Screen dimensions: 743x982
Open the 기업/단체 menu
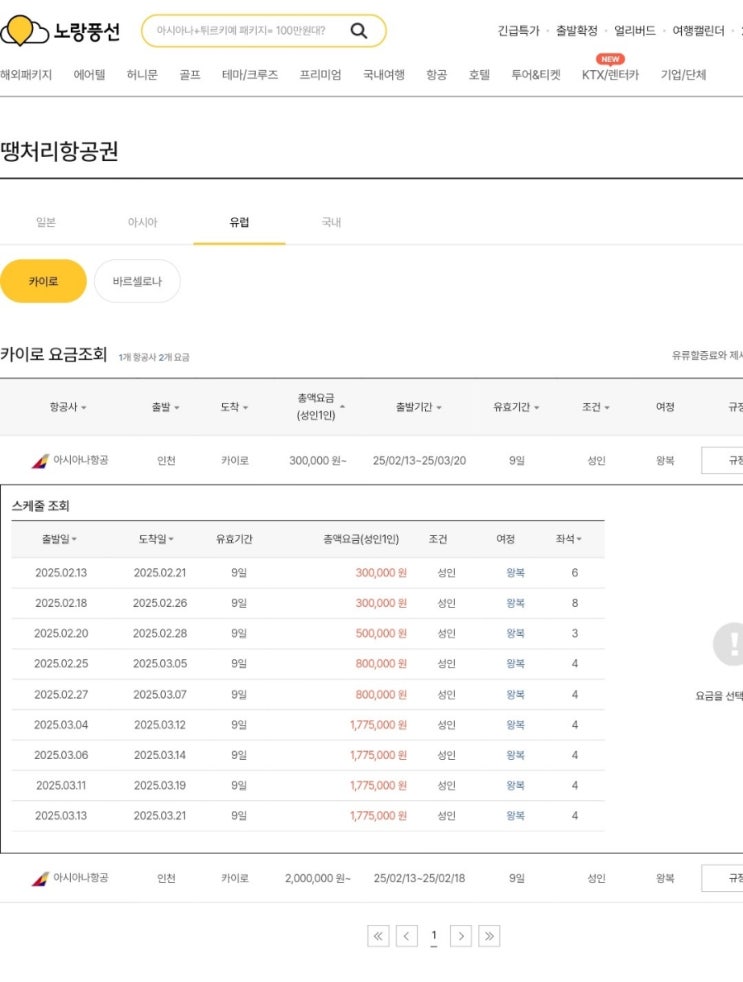click(683, 75)
